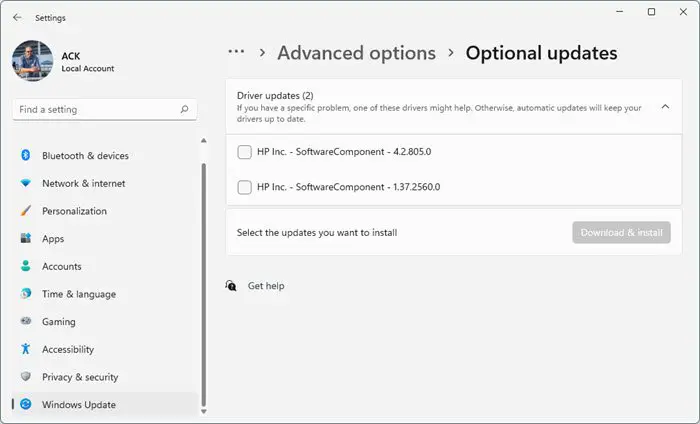Click the back arrow in title bar
Viewport: 700px width, 424px height.
pyautogui.click(x=17, y=17)
